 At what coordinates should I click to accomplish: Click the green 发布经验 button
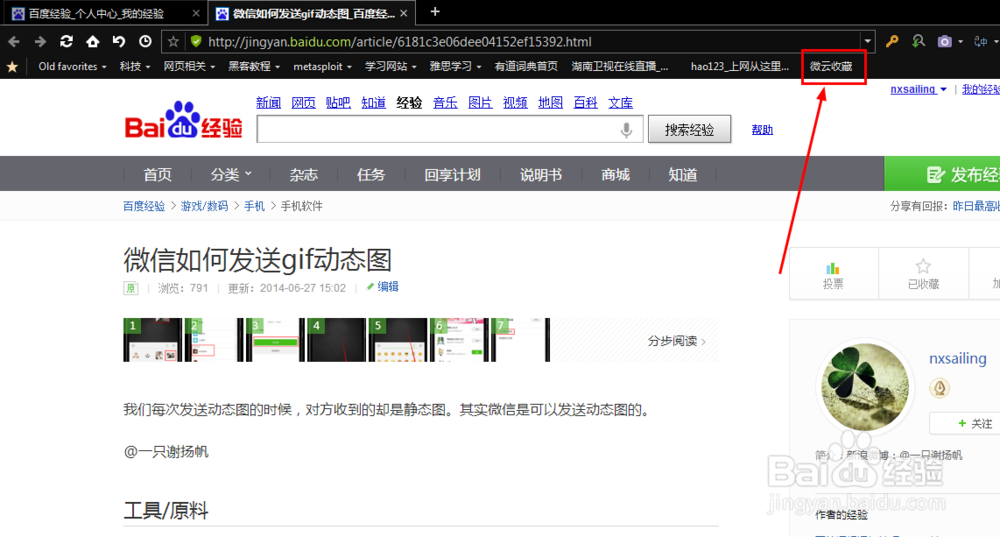click(x=942, y=174)
